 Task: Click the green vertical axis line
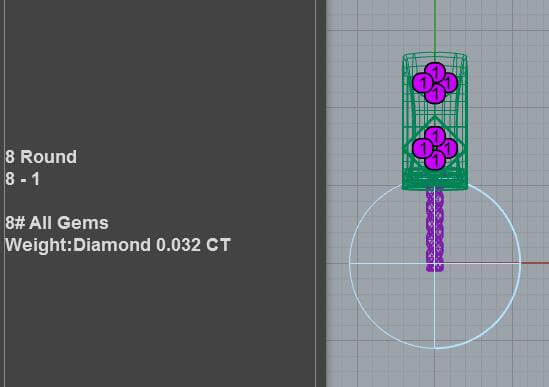pyautogui.click(x=435, y=25)
